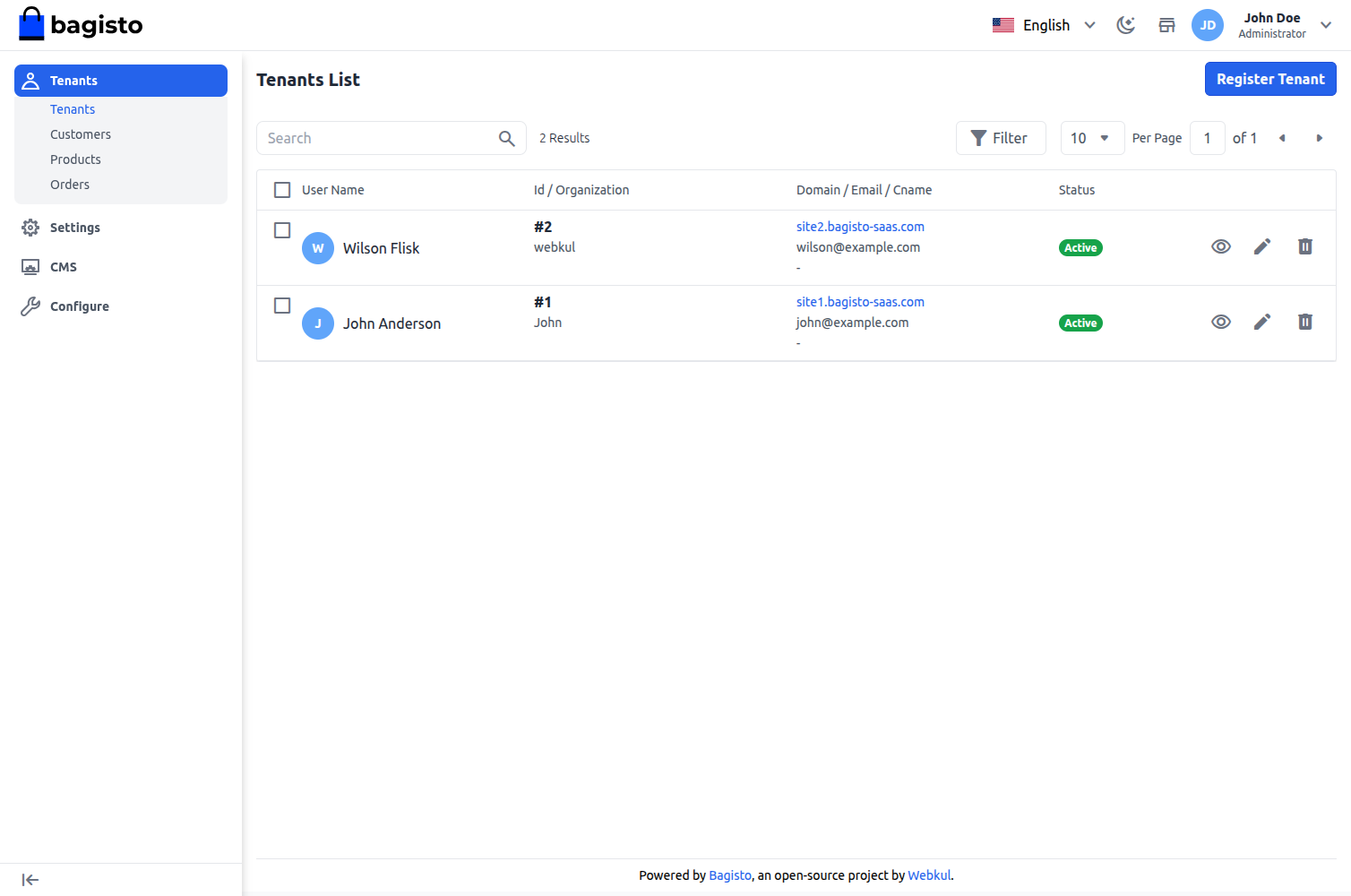The image size is (1351, 896).
Task: Open the Filter panel
Action: [1001, 138]
